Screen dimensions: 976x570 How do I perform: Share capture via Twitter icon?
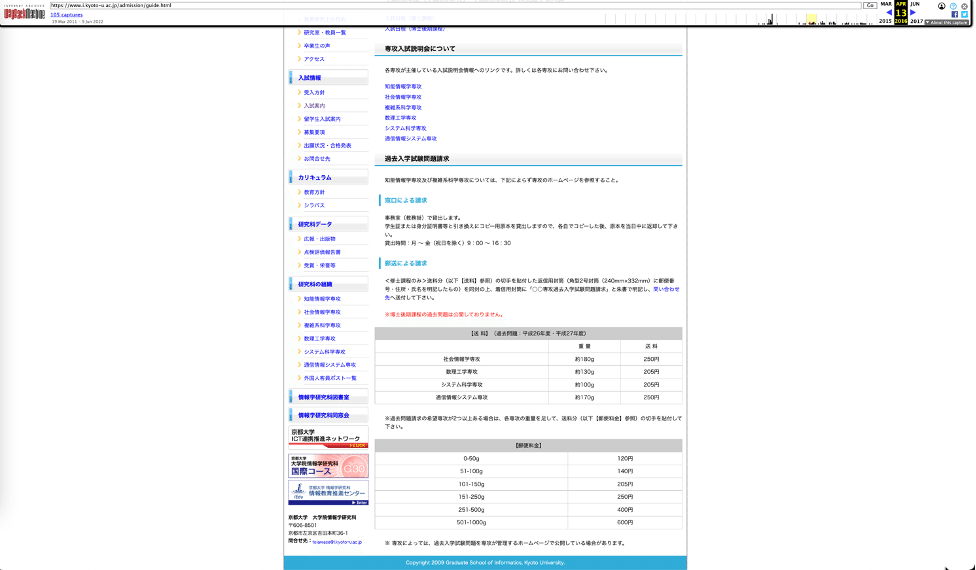964,14
